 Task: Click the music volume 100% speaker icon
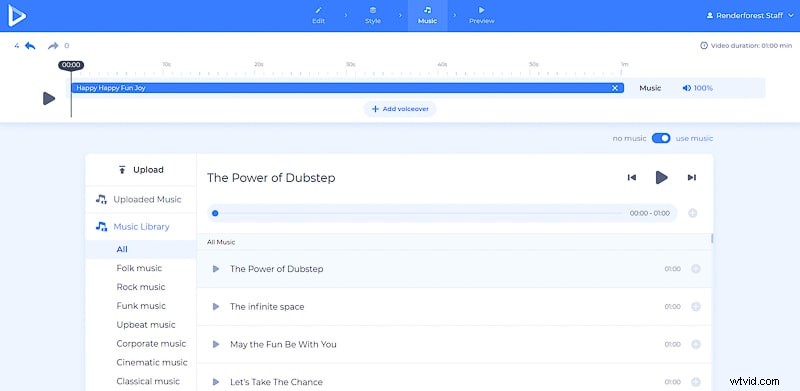(686, 88)
